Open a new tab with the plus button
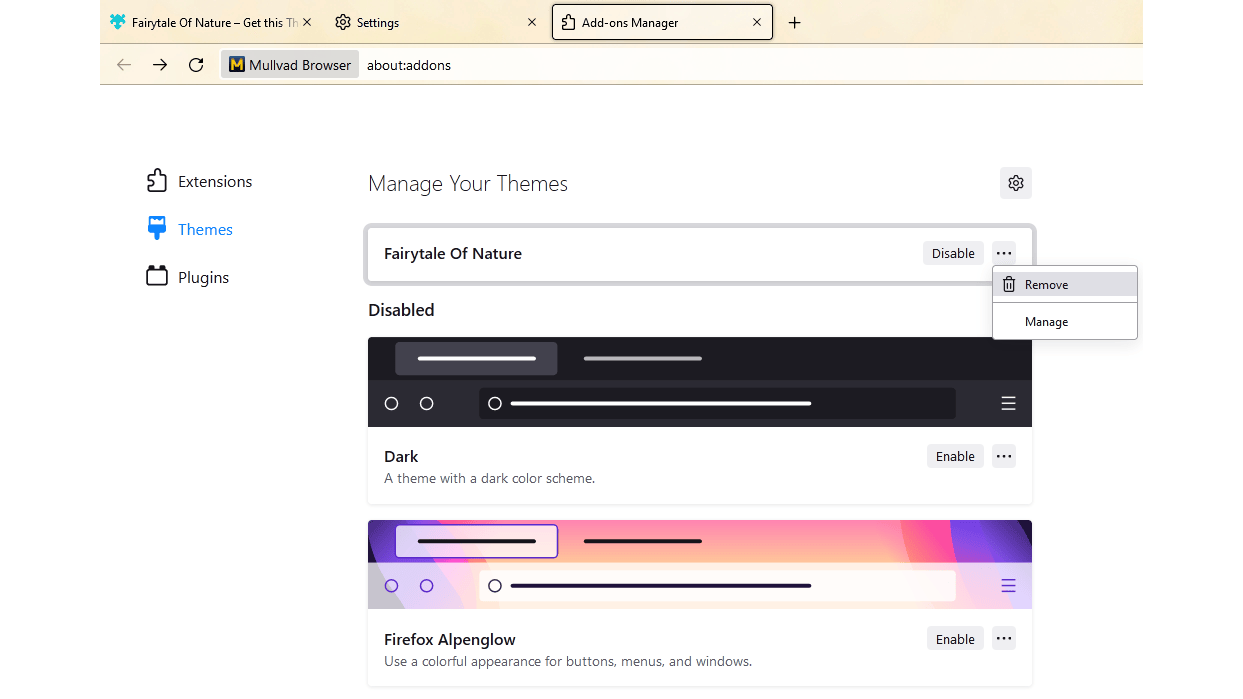 point(794,22)
